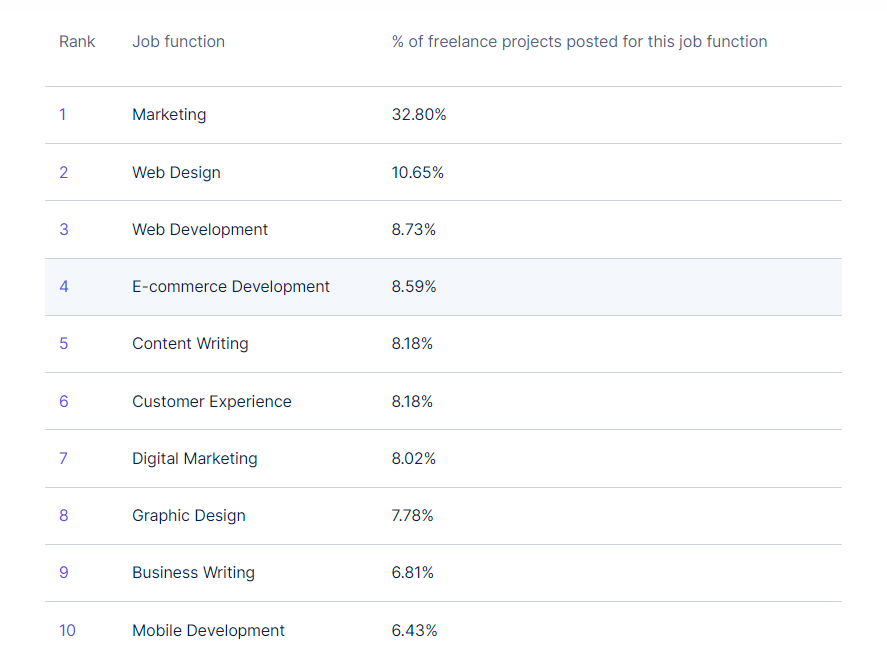Open rank number 2 link
The height and width of the screenshot is (657, 887).
63,173
